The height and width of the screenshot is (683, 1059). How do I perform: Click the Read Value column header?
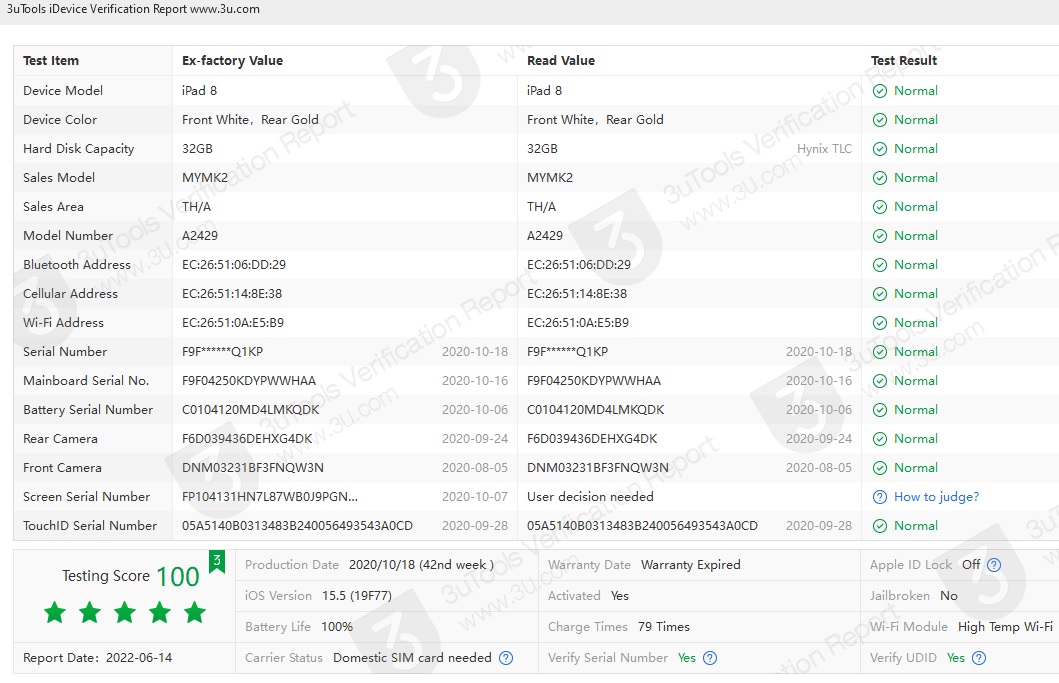point(561,61)
